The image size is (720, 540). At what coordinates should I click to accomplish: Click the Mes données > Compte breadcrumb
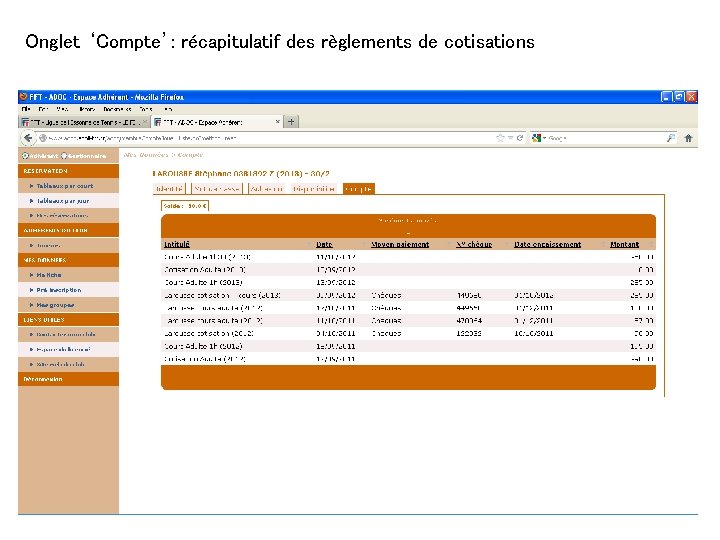coord(163,155)
